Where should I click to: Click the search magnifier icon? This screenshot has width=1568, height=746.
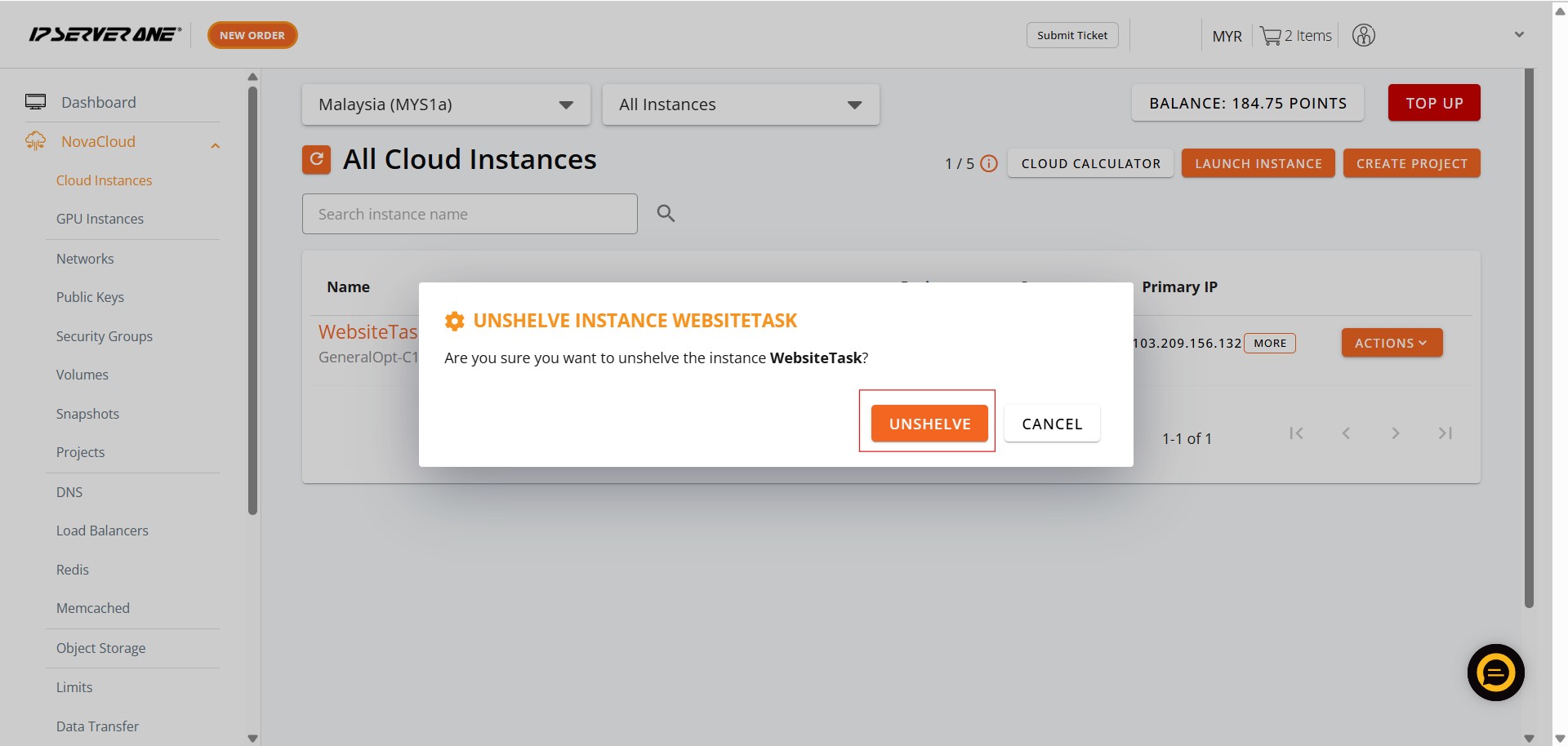click(666, 214)
